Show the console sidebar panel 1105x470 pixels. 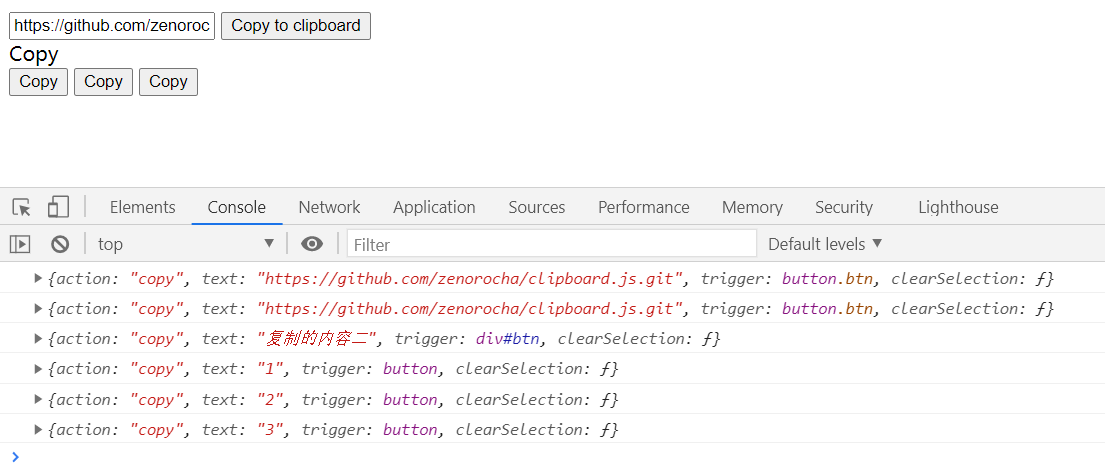point(20,244)
